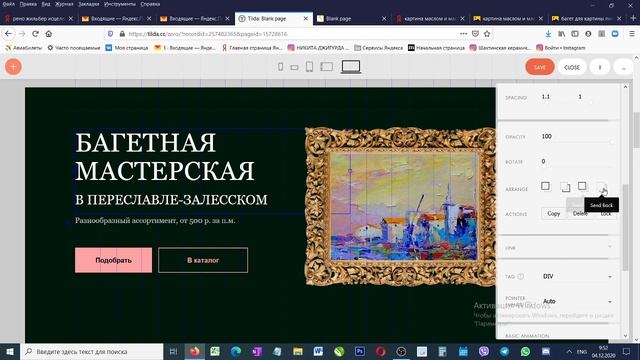Select the desktop laptop screen preview
640x360 pixels.
pos(351,67)
